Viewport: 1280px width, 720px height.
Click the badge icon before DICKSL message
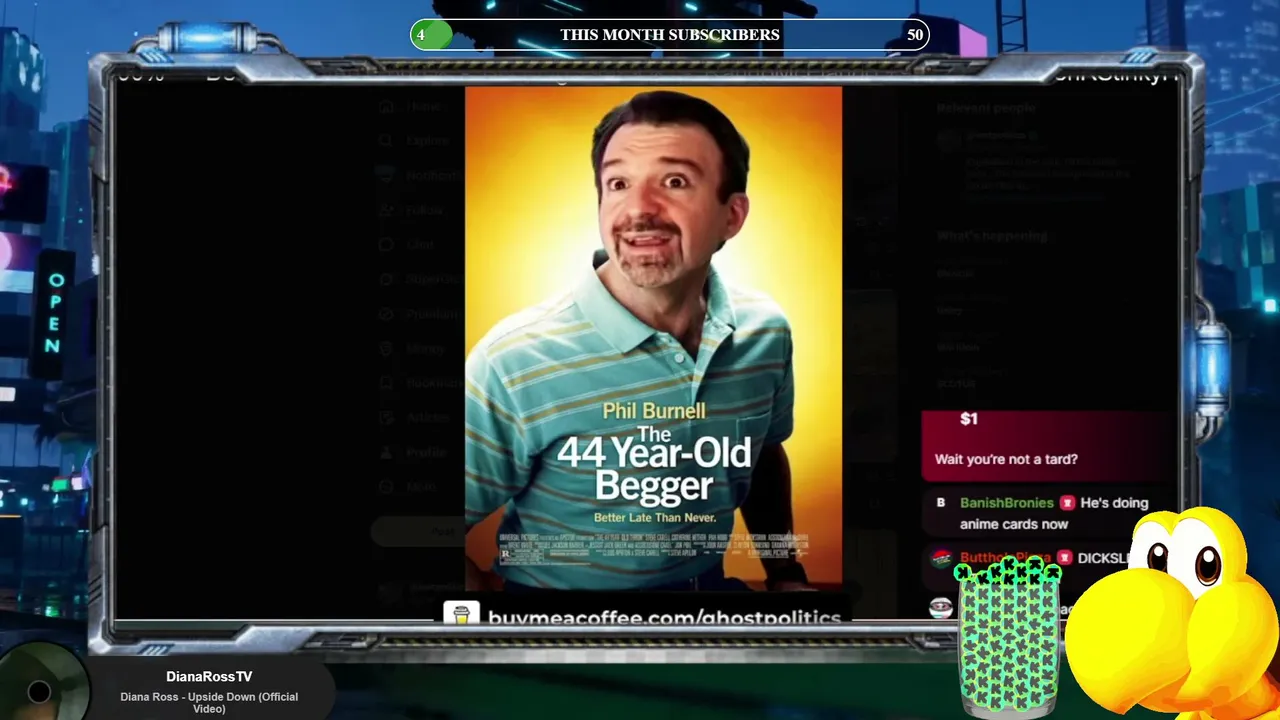click(1064, 558)
